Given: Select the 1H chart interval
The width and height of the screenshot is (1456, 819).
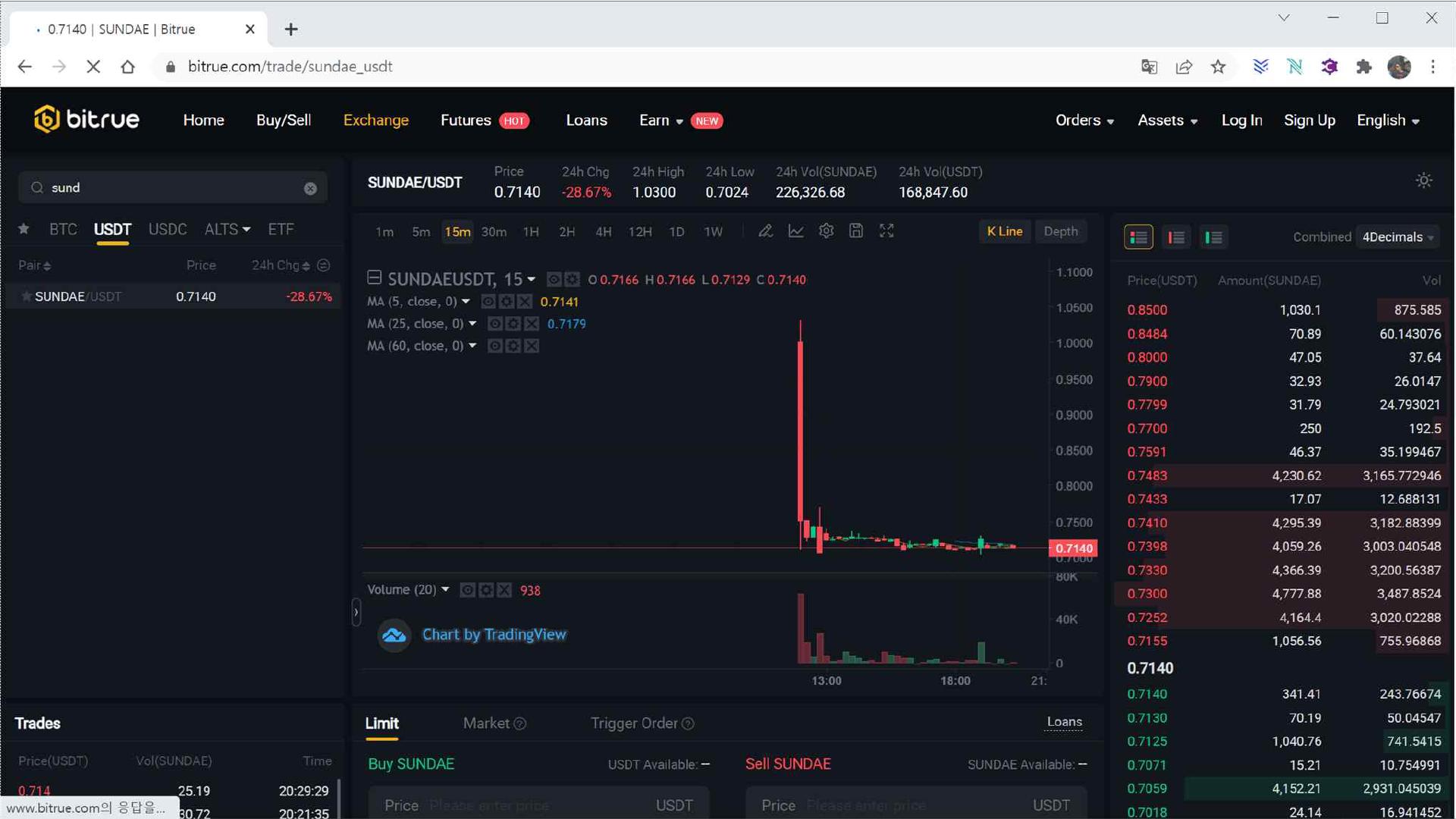Looking at the screenshot, I should pyautogui.click(x=531, y=231).
